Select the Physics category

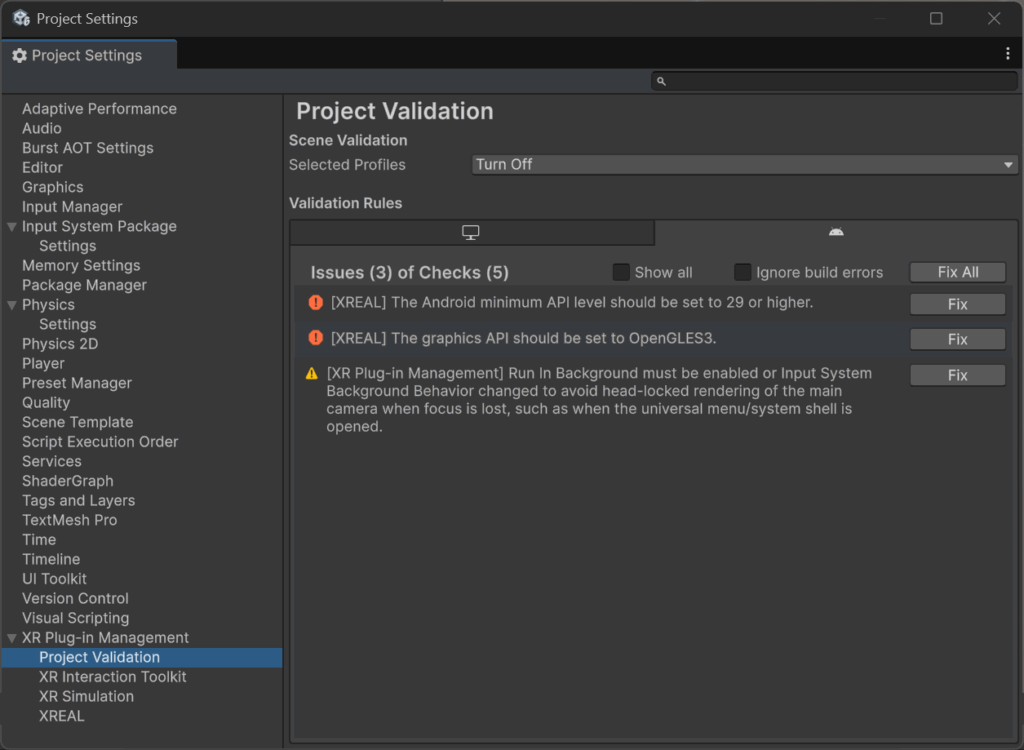point(48,305)
